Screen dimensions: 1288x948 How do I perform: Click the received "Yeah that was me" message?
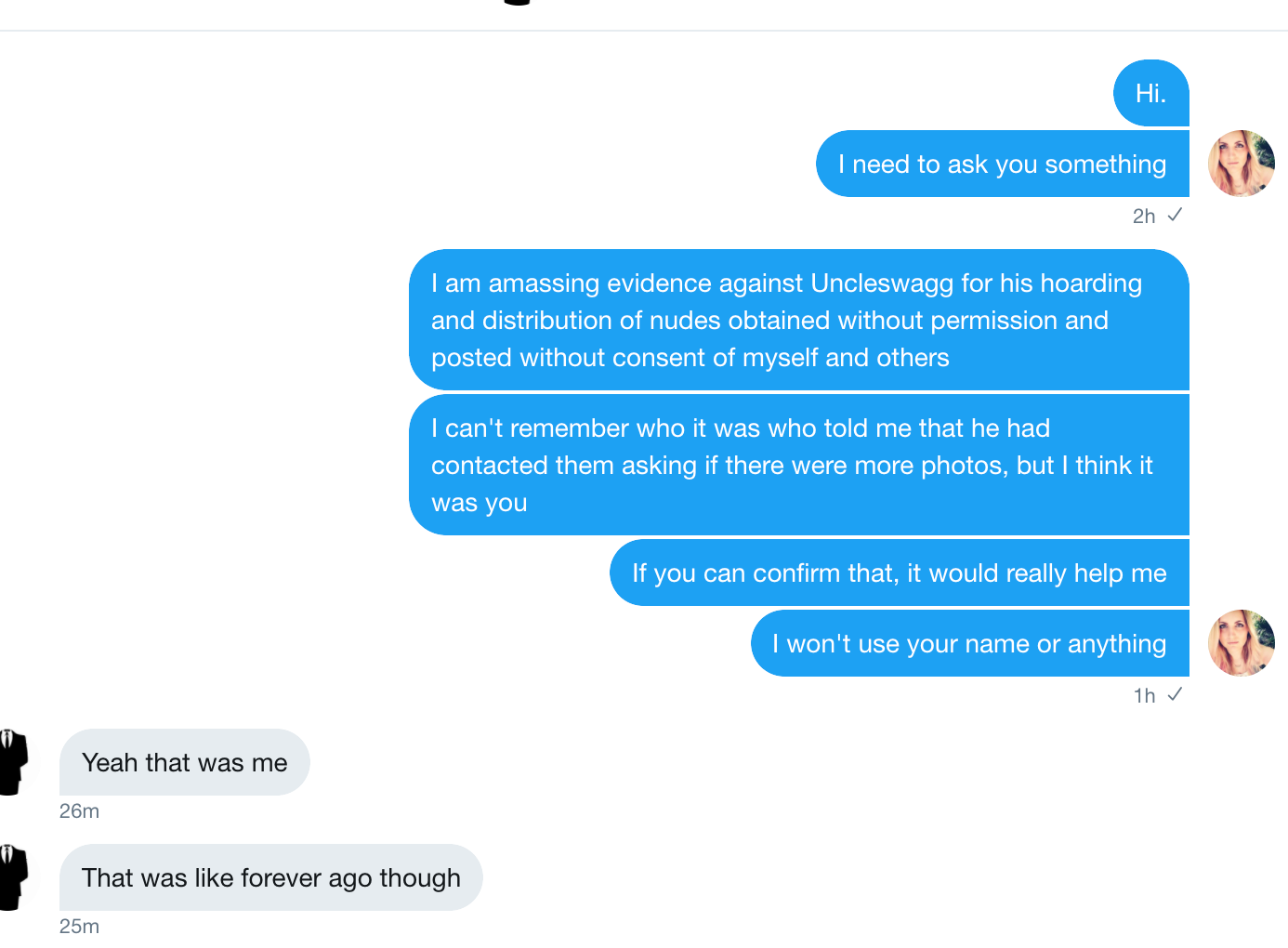184,762
